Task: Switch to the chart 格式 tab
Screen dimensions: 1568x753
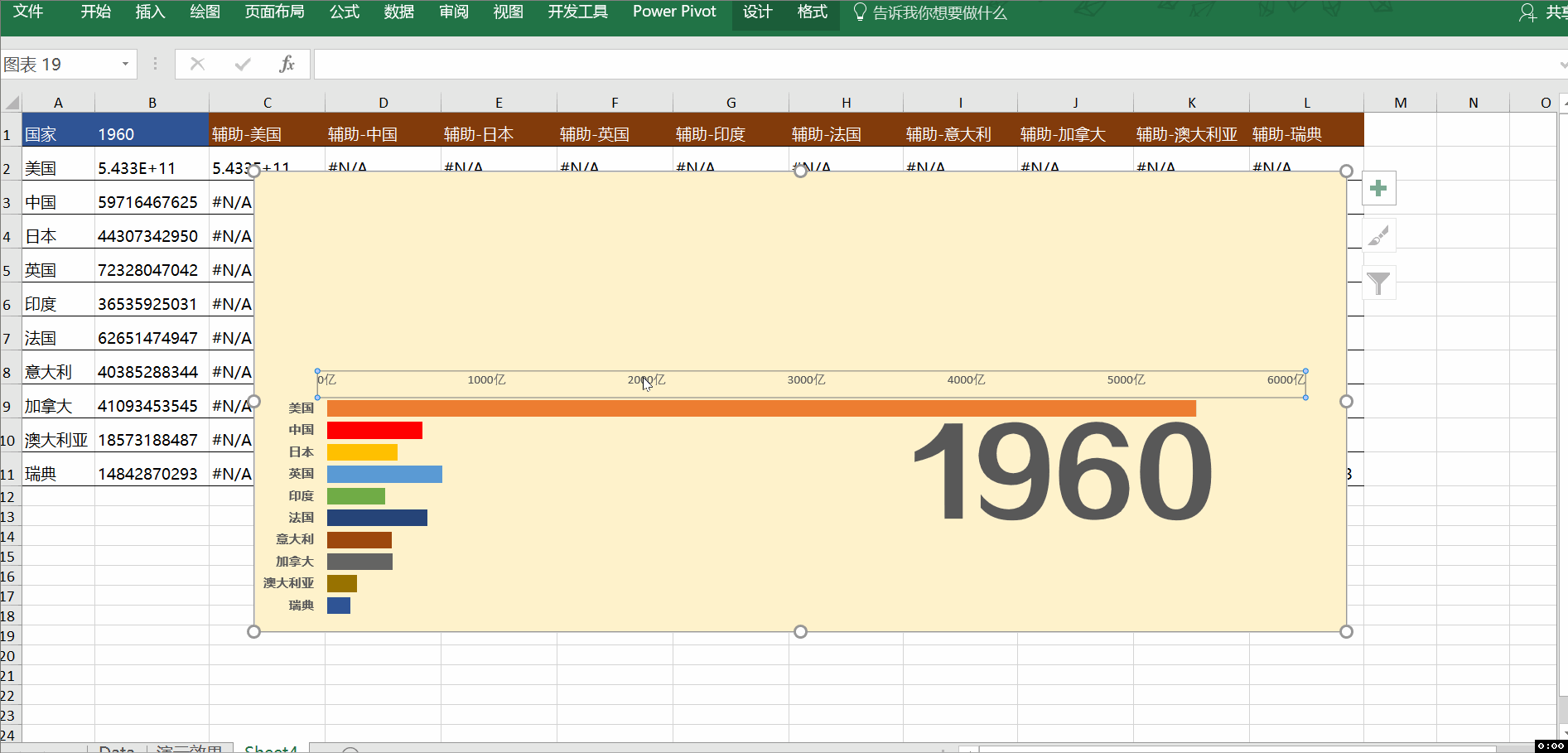Action: (x=813, y=12)
